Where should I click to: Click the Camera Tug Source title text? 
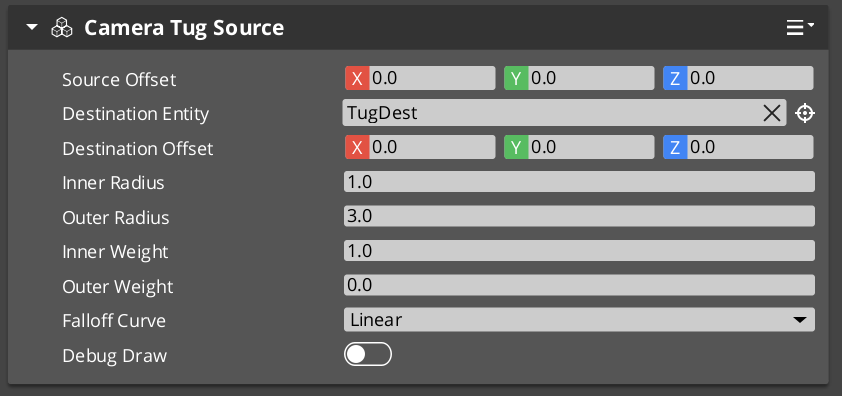[184, 28]
